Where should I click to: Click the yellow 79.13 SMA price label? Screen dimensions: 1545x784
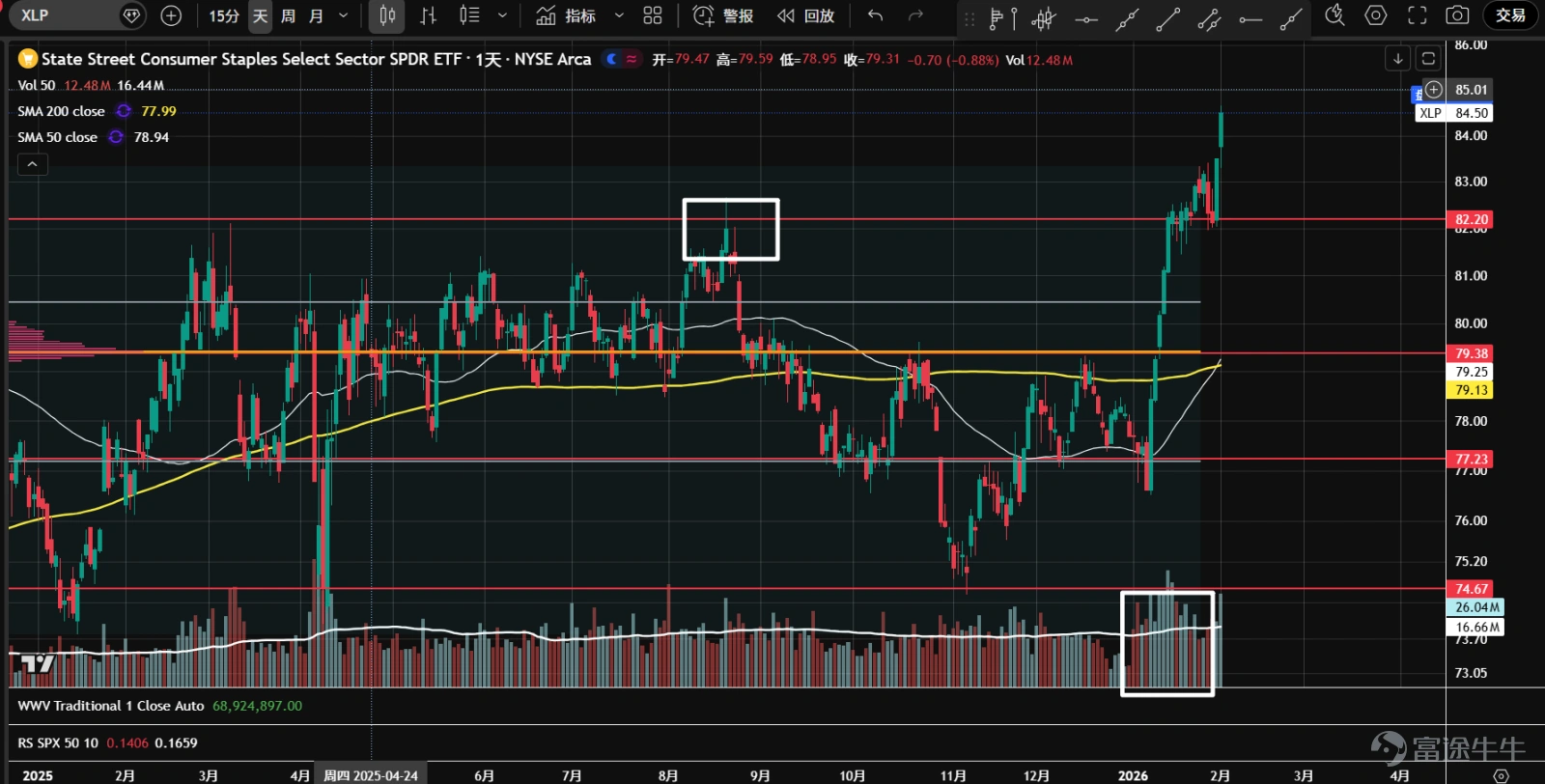1471,390
